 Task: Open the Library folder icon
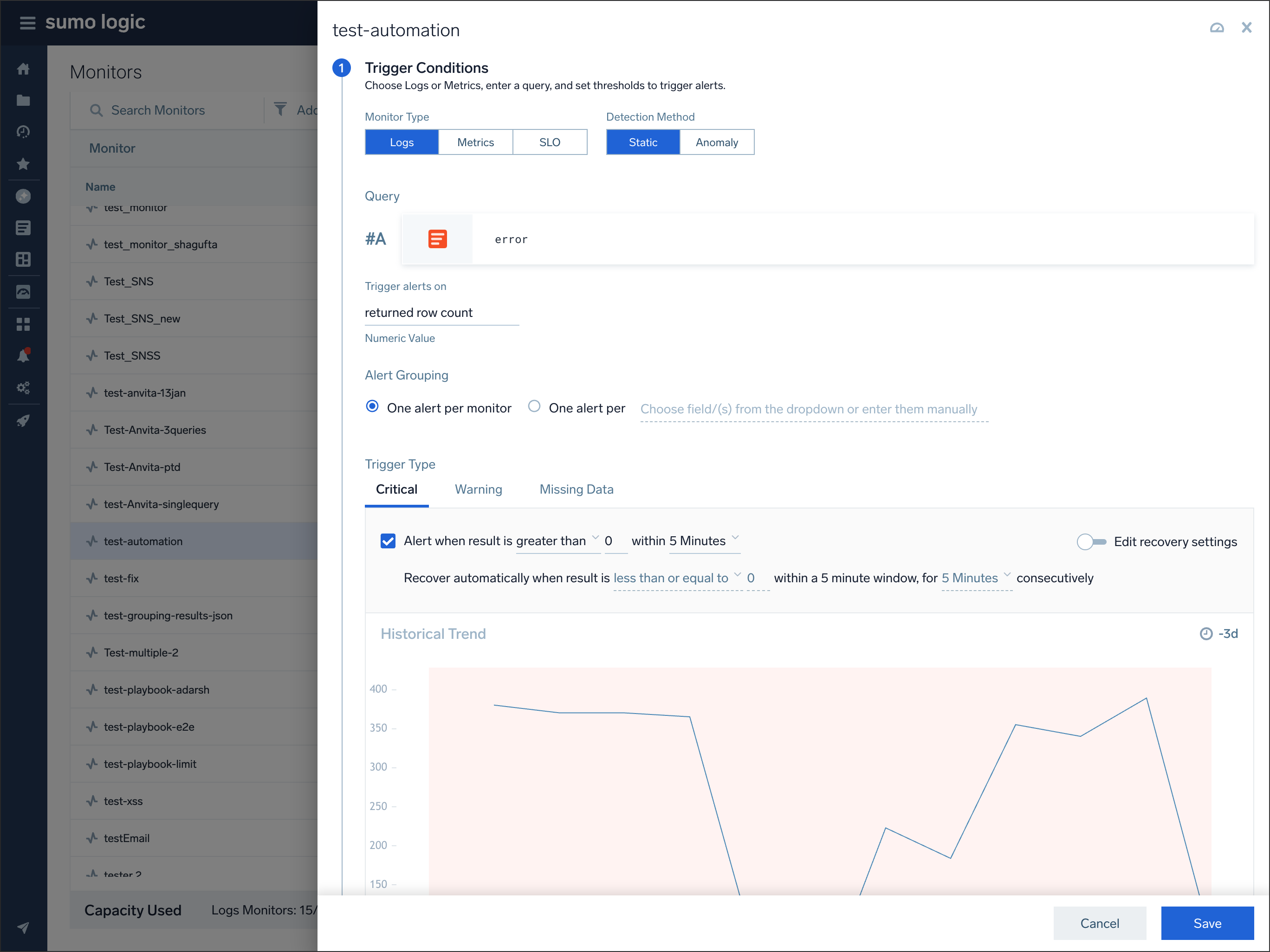click(24, 100)
